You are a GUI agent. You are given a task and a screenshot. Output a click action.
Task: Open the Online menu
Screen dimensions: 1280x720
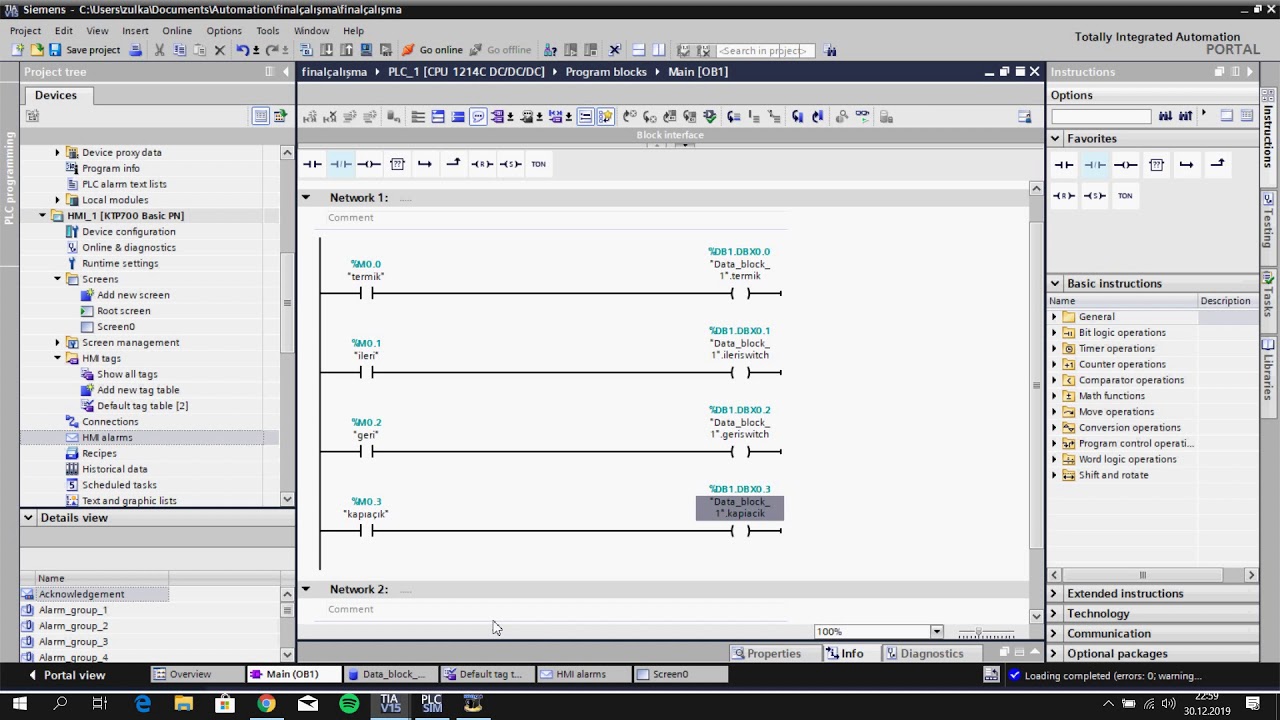(177, 31)
